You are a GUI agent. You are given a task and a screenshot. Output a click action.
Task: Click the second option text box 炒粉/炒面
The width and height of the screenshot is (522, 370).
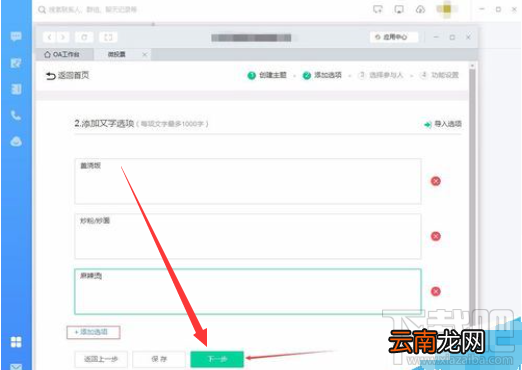pos(248,236)
